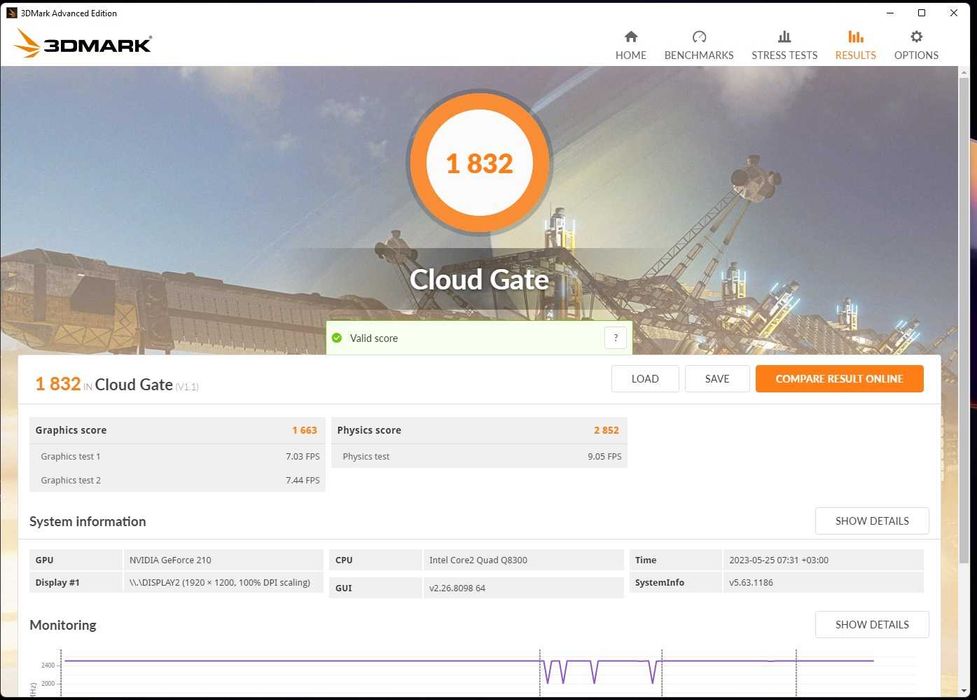Click the SystemInfo version v5.63.1186
This screenshot has width=977, height=700.
click(751, 582)
